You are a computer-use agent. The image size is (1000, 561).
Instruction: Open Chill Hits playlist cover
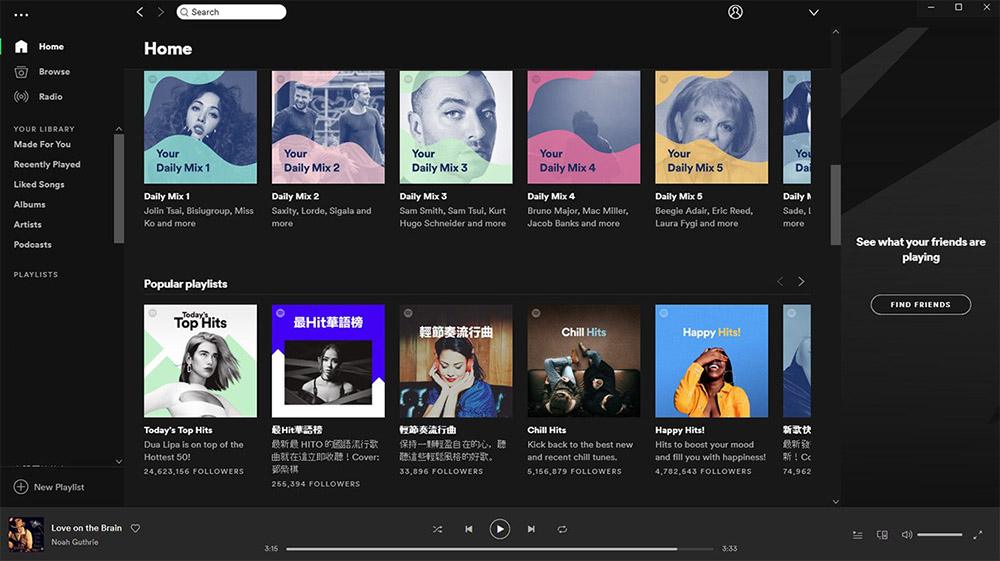tap(584, 361)
